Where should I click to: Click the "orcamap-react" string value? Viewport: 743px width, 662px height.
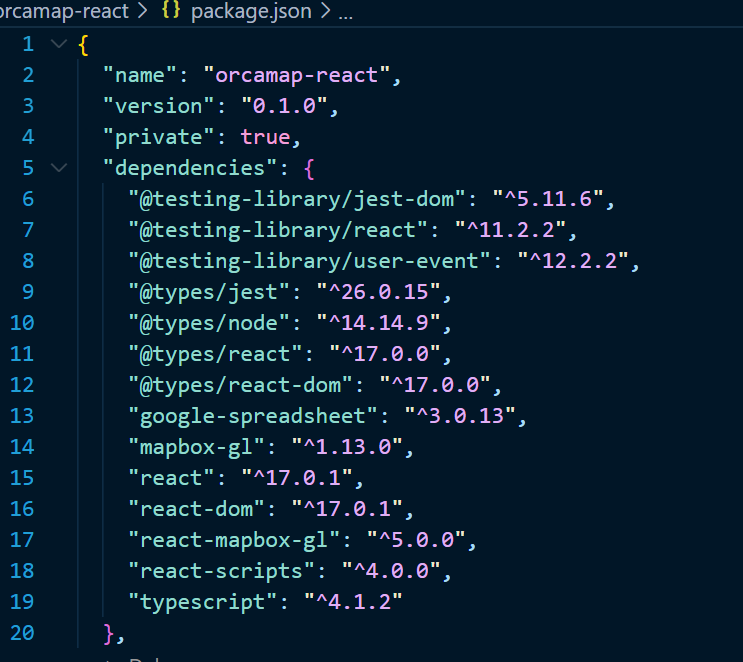coord(297,75)
